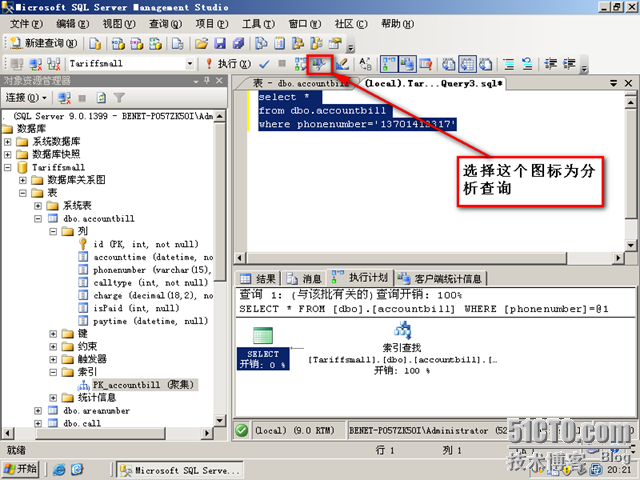Comment out the selected lines icon
The image size is (640, 480).
tap(509, 64)
